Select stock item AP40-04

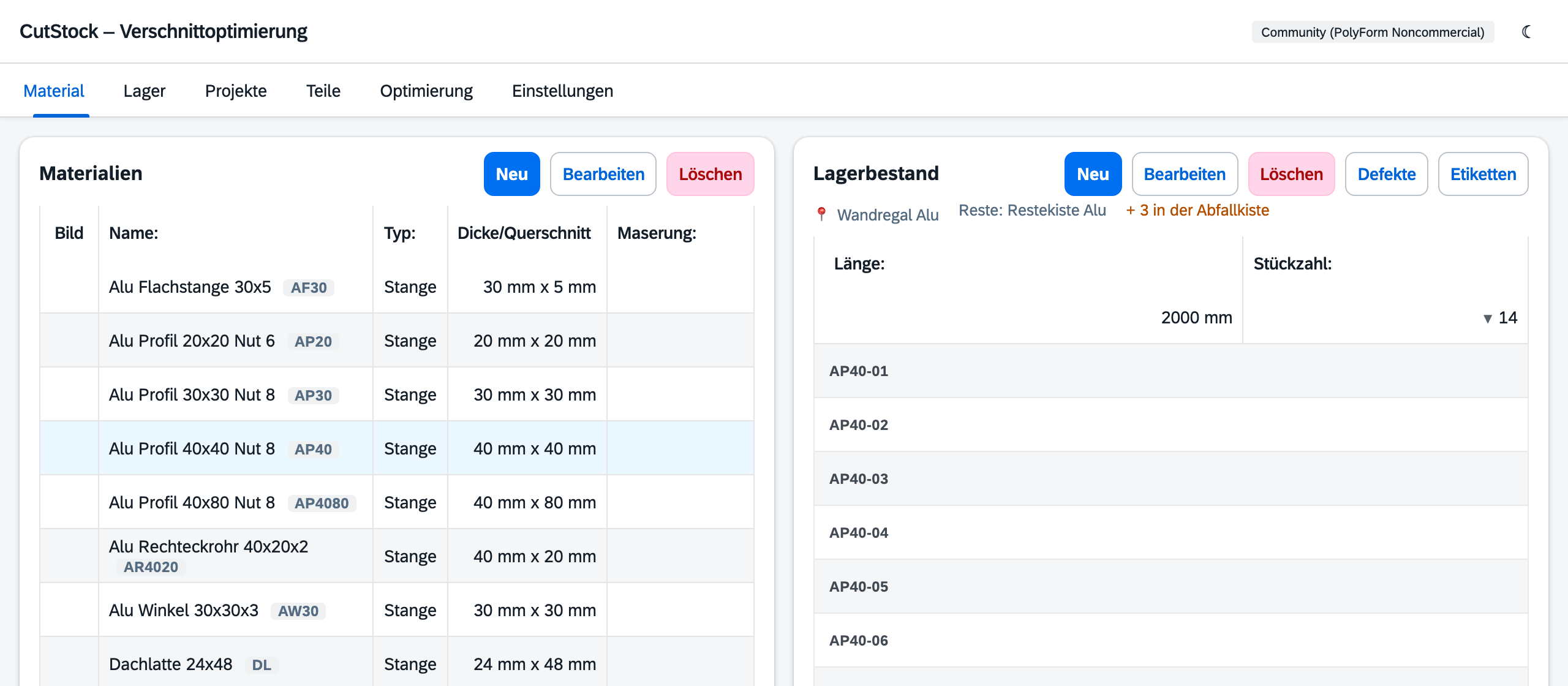click(x=1171, y=533)
